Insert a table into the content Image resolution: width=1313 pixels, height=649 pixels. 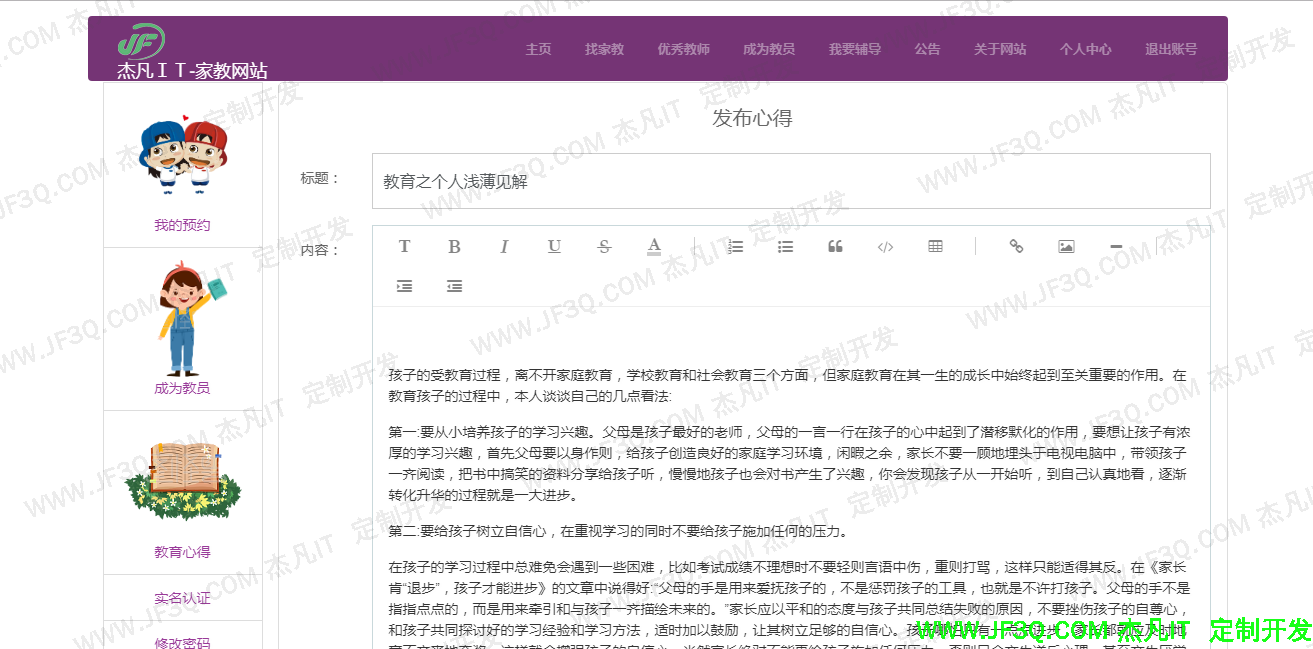pos(935,246)
